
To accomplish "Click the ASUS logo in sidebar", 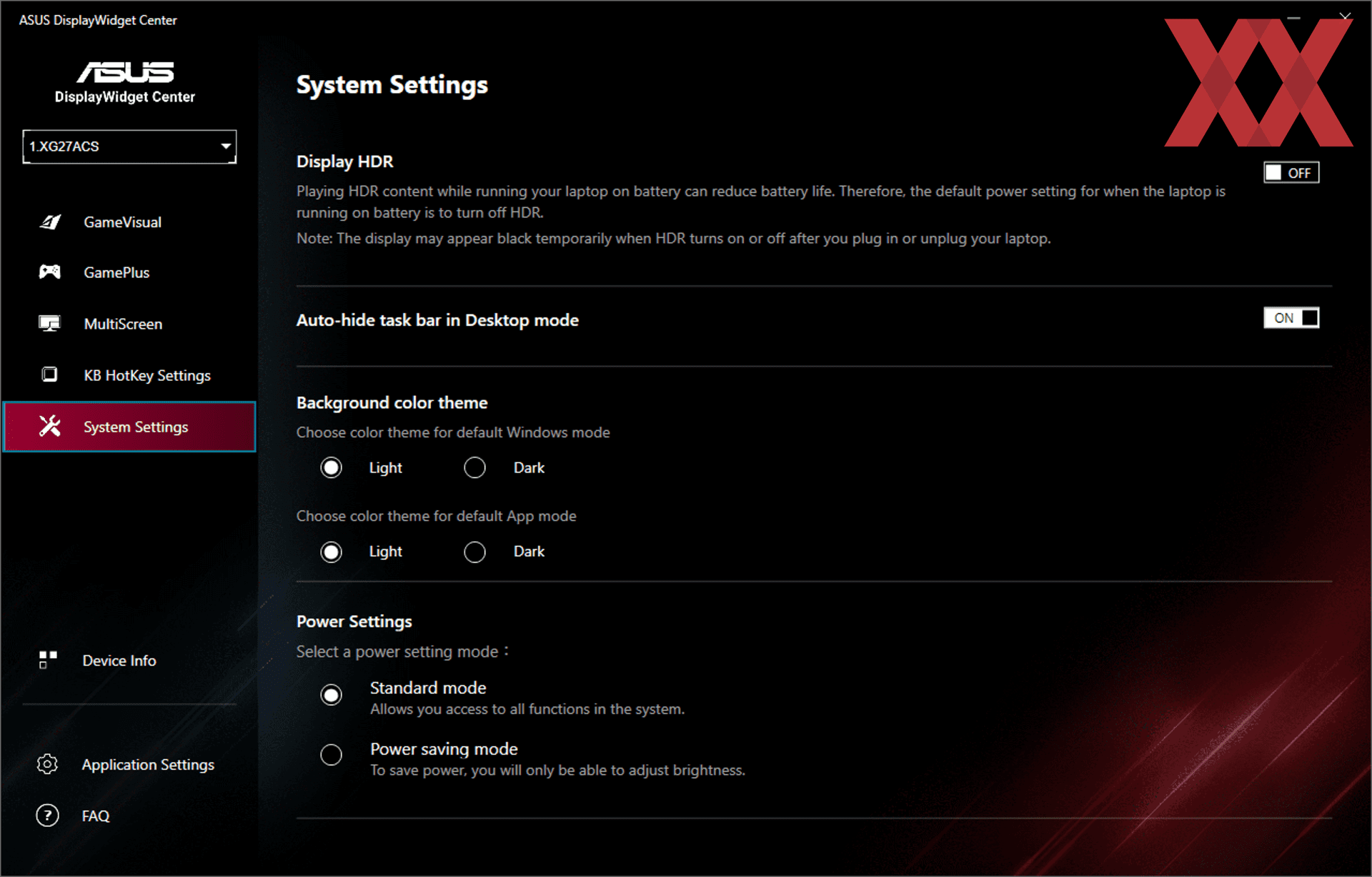I will coord(125,71).
